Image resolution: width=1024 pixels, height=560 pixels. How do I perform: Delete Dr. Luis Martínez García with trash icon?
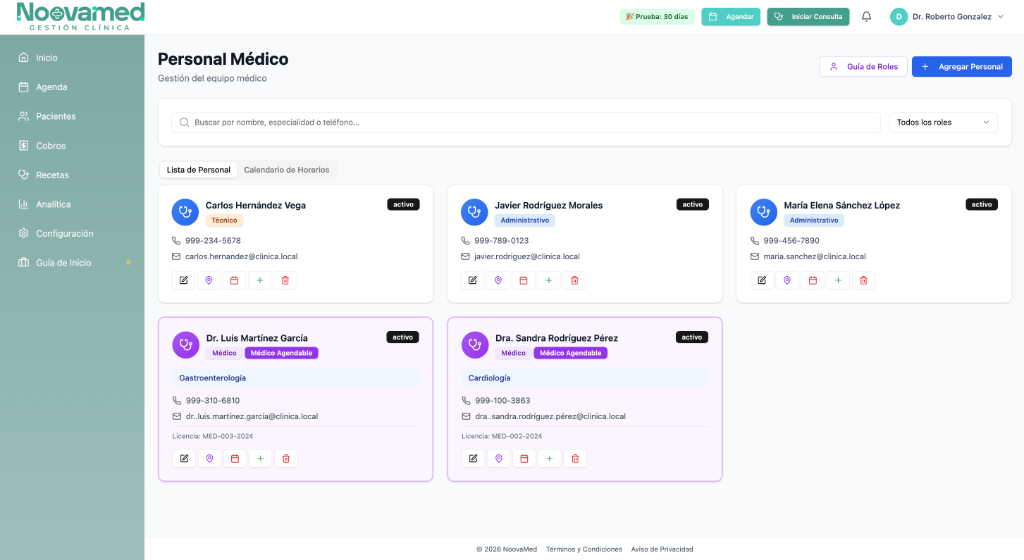286,459
